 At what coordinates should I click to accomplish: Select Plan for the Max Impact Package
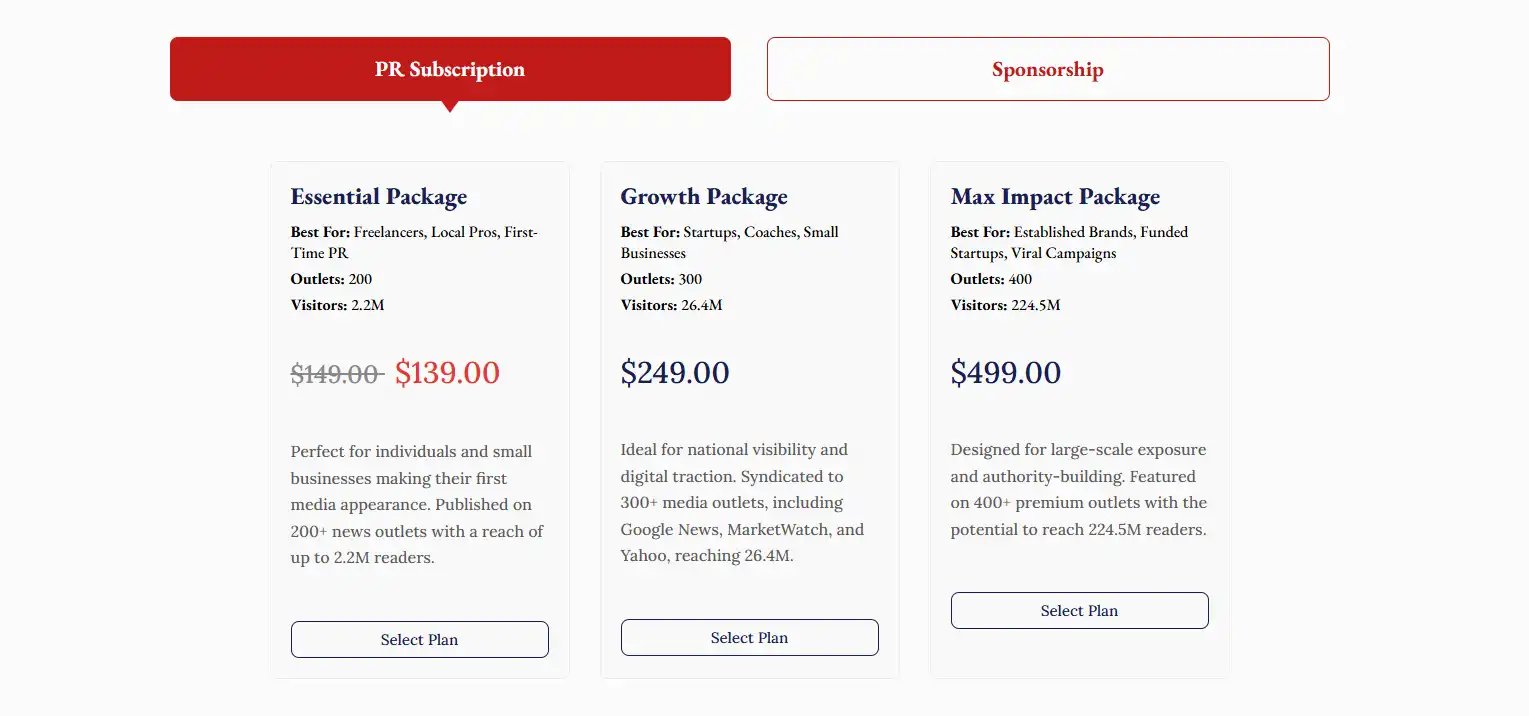pyautogui.click(x=1080, y=611)
